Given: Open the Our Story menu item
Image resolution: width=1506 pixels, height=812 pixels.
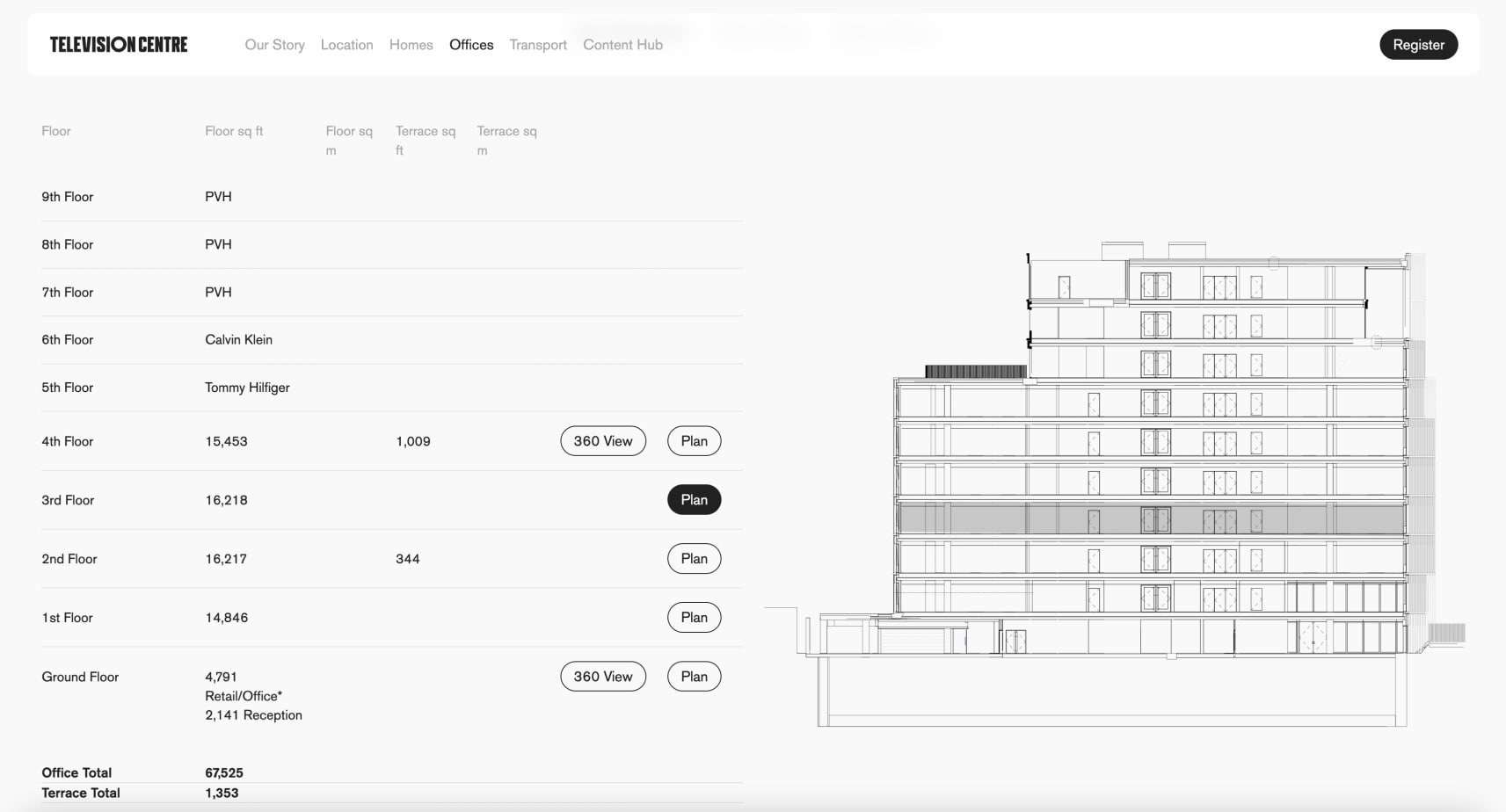Looking at the screenshot, I should coord(274,45).
